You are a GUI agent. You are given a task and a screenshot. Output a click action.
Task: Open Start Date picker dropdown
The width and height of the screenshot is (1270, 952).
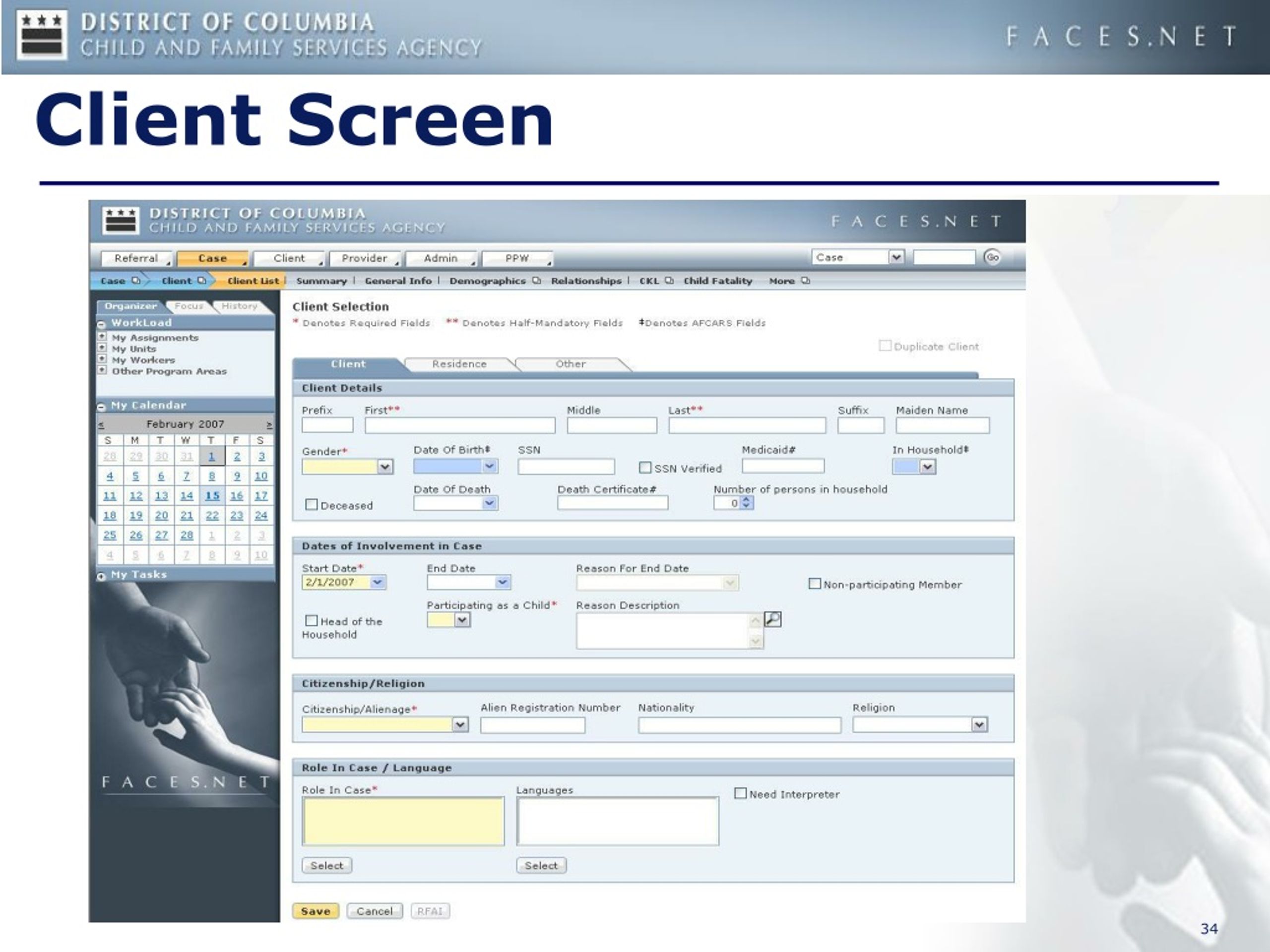pos(378,582)
